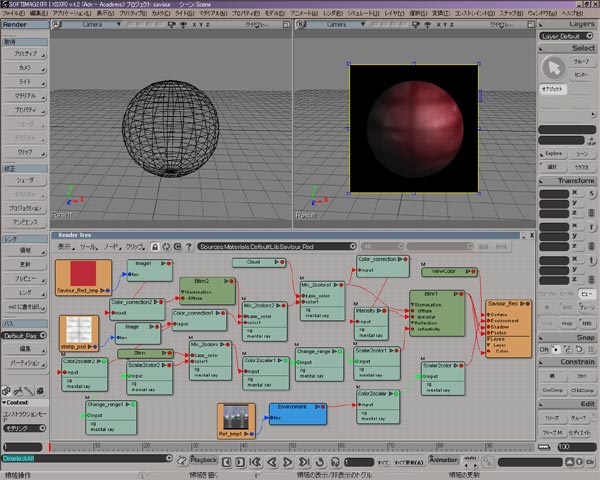Viewport: 600px width, 480px height.
Task: Click the Translate t transform icon
Action: [592, 261]
